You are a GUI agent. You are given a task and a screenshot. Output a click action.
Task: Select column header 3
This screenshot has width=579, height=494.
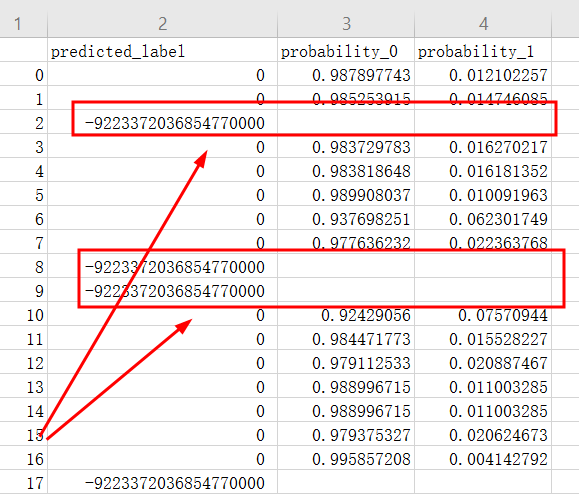[x=346, y=24]
